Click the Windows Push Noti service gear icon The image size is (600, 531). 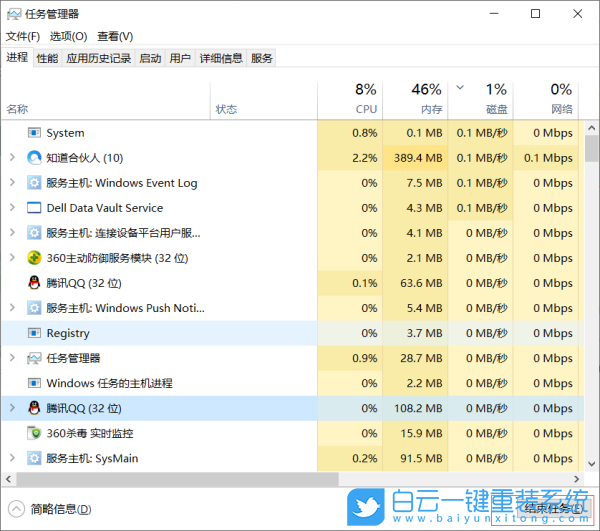[34, 308]
